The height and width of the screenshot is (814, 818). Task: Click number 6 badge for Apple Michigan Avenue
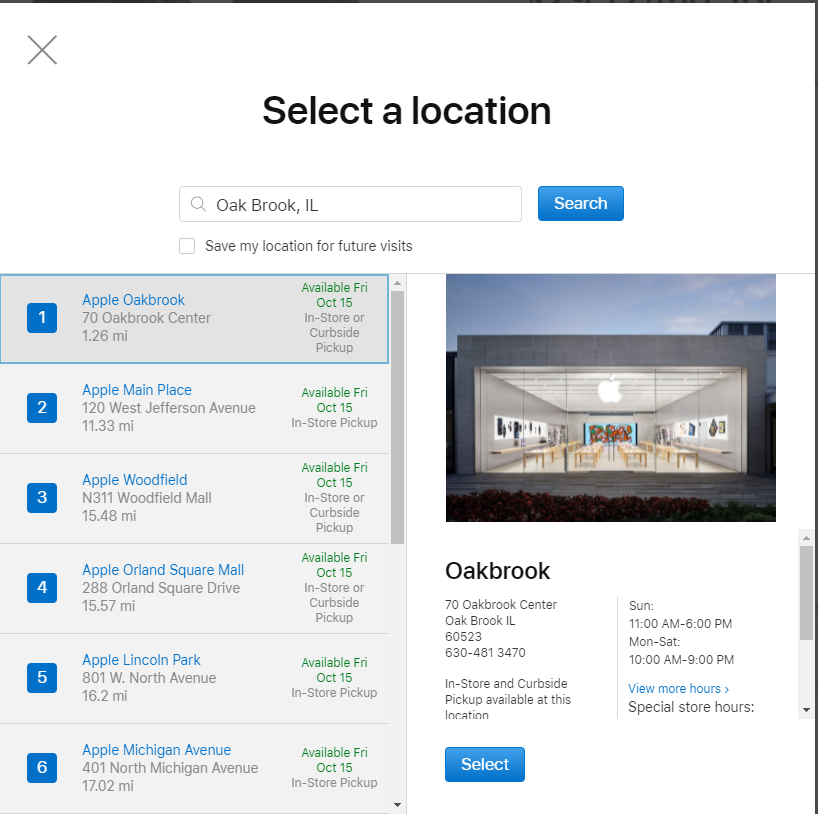[x=42, y=767]
